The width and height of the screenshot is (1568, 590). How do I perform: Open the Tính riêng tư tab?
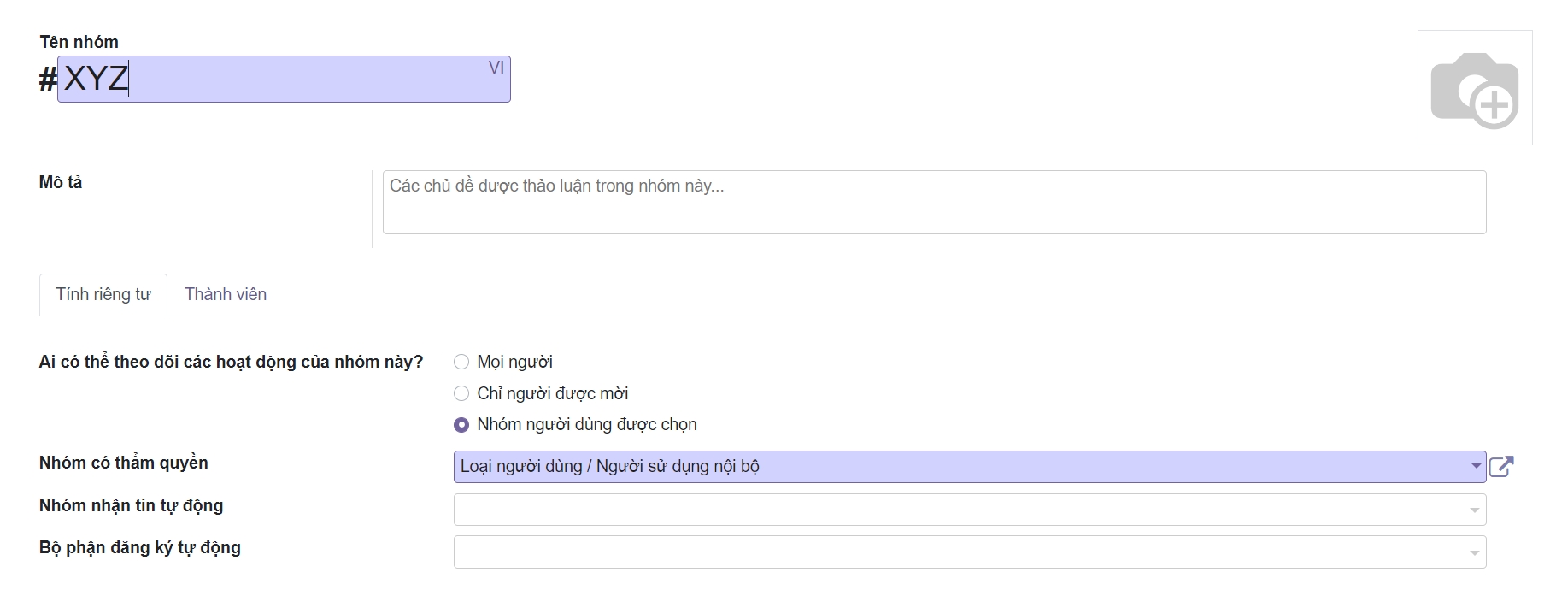tap(103, 294)
